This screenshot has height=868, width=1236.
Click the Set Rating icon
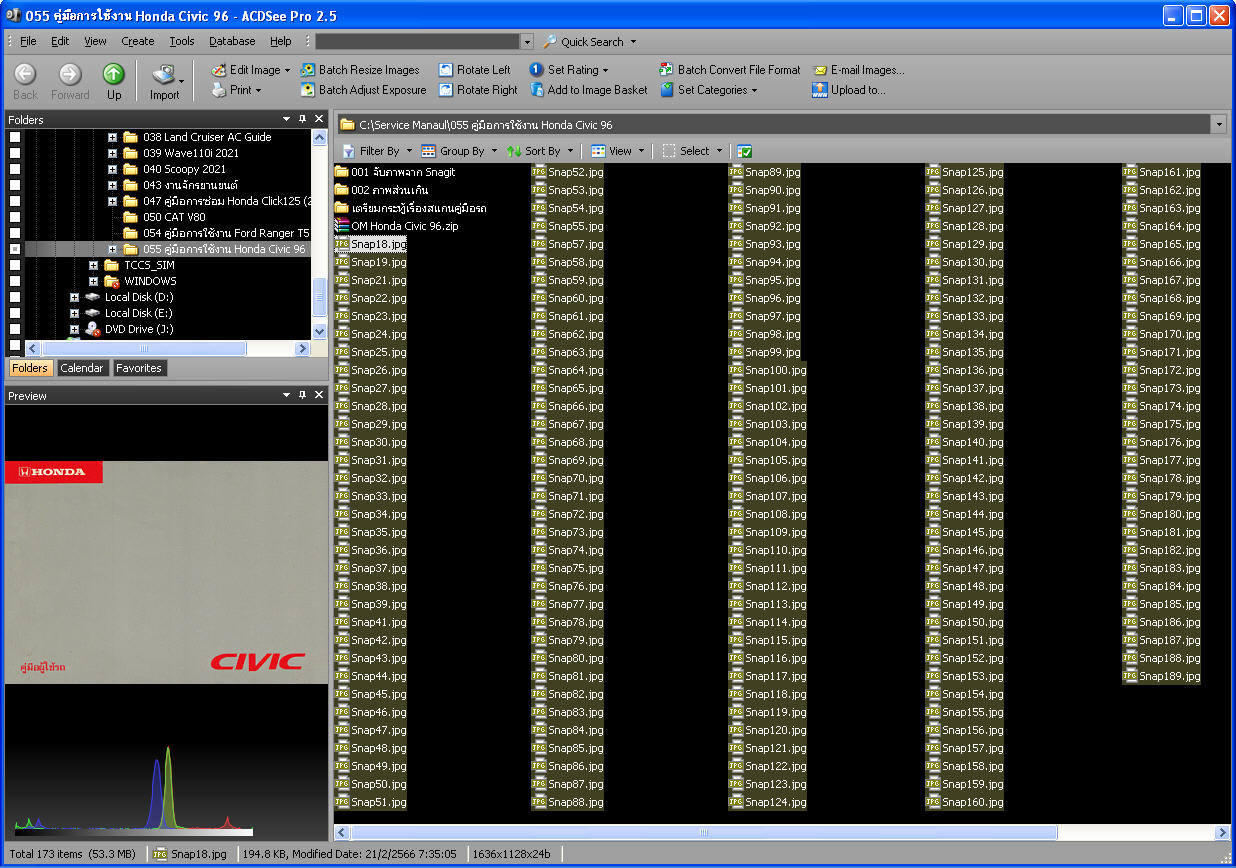536,70
